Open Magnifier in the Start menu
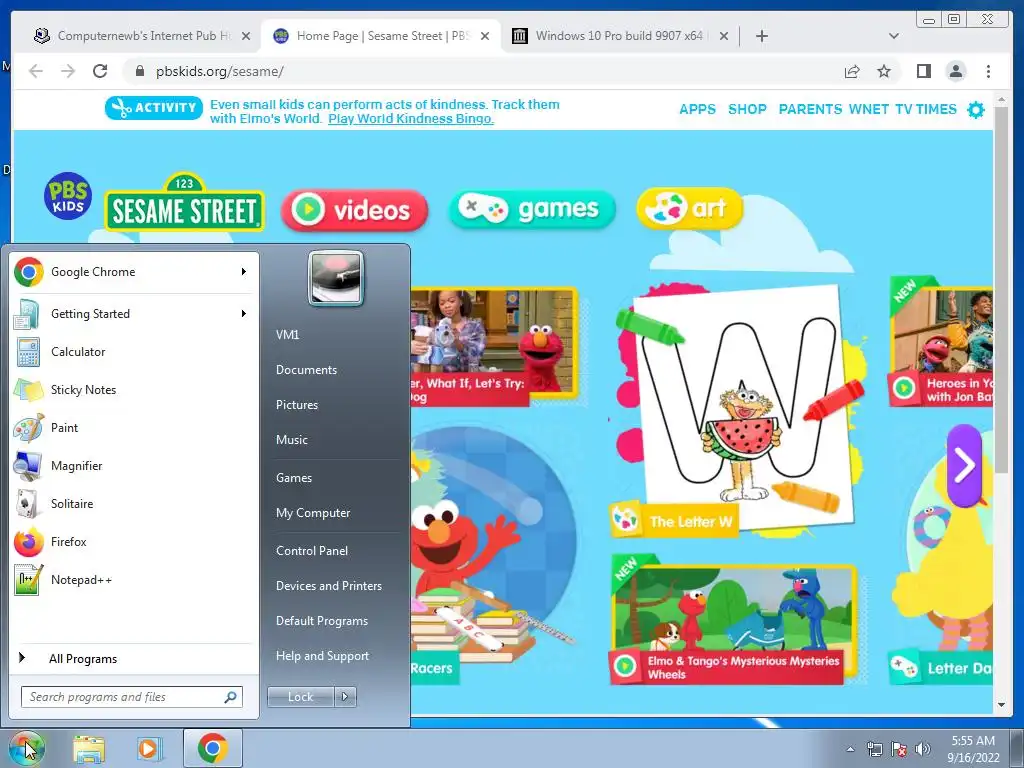Viewport: 1024px width, 768px height. [x=135, y=466]
